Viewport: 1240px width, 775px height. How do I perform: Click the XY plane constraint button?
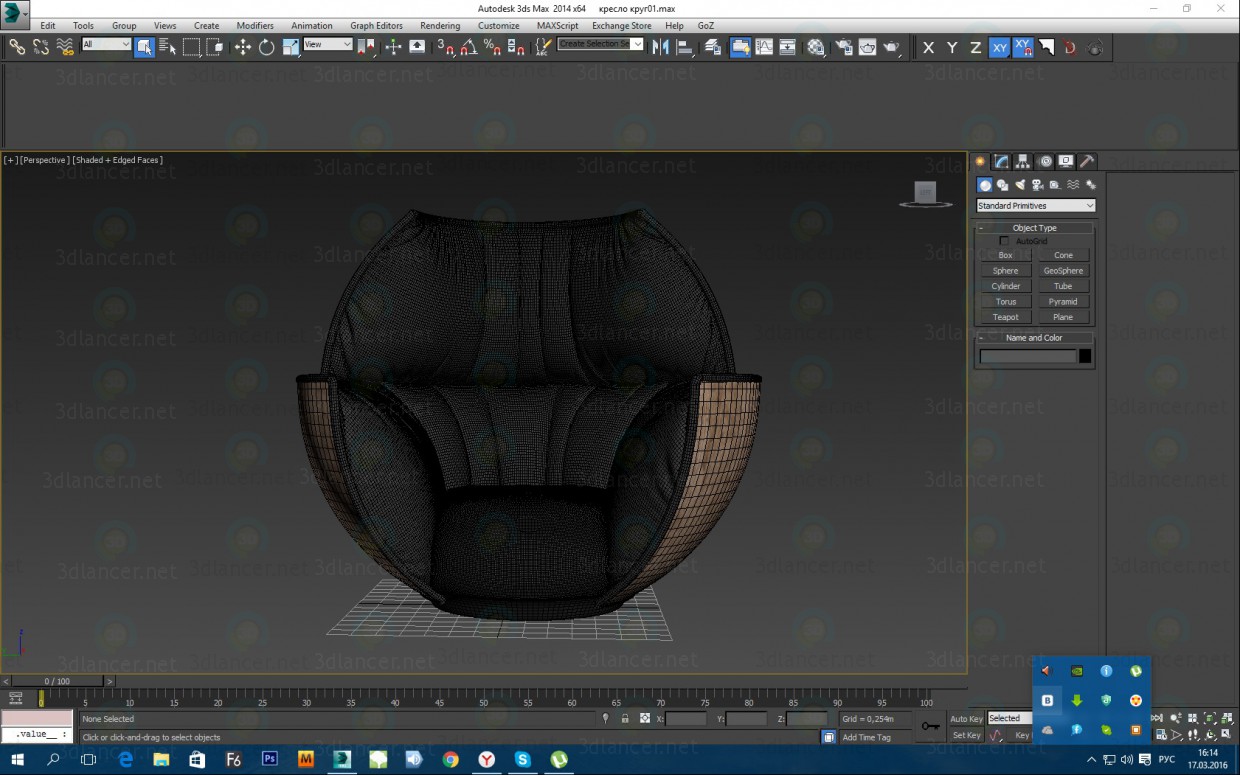(1000, 47)
